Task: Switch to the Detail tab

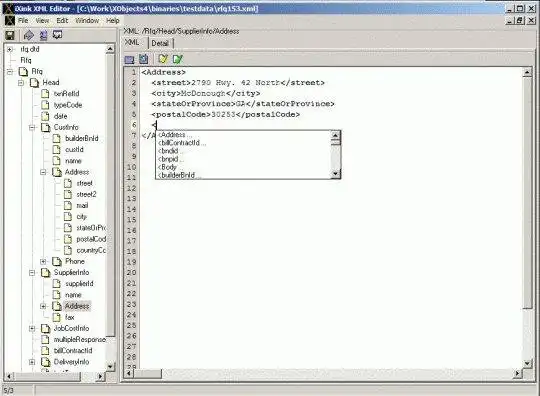Action: (160, 43)
